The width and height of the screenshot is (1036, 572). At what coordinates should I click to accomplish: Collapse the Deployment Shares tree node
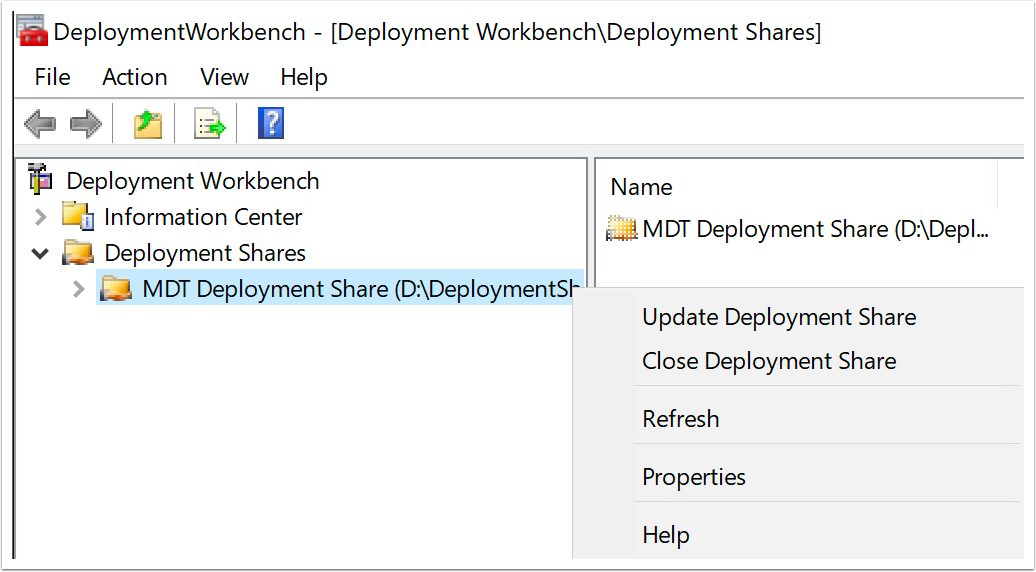41,253
